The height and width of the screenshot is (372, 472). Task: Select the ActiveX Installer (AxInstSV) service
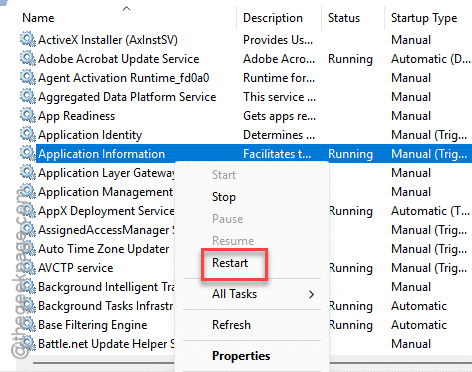(108, 40)
